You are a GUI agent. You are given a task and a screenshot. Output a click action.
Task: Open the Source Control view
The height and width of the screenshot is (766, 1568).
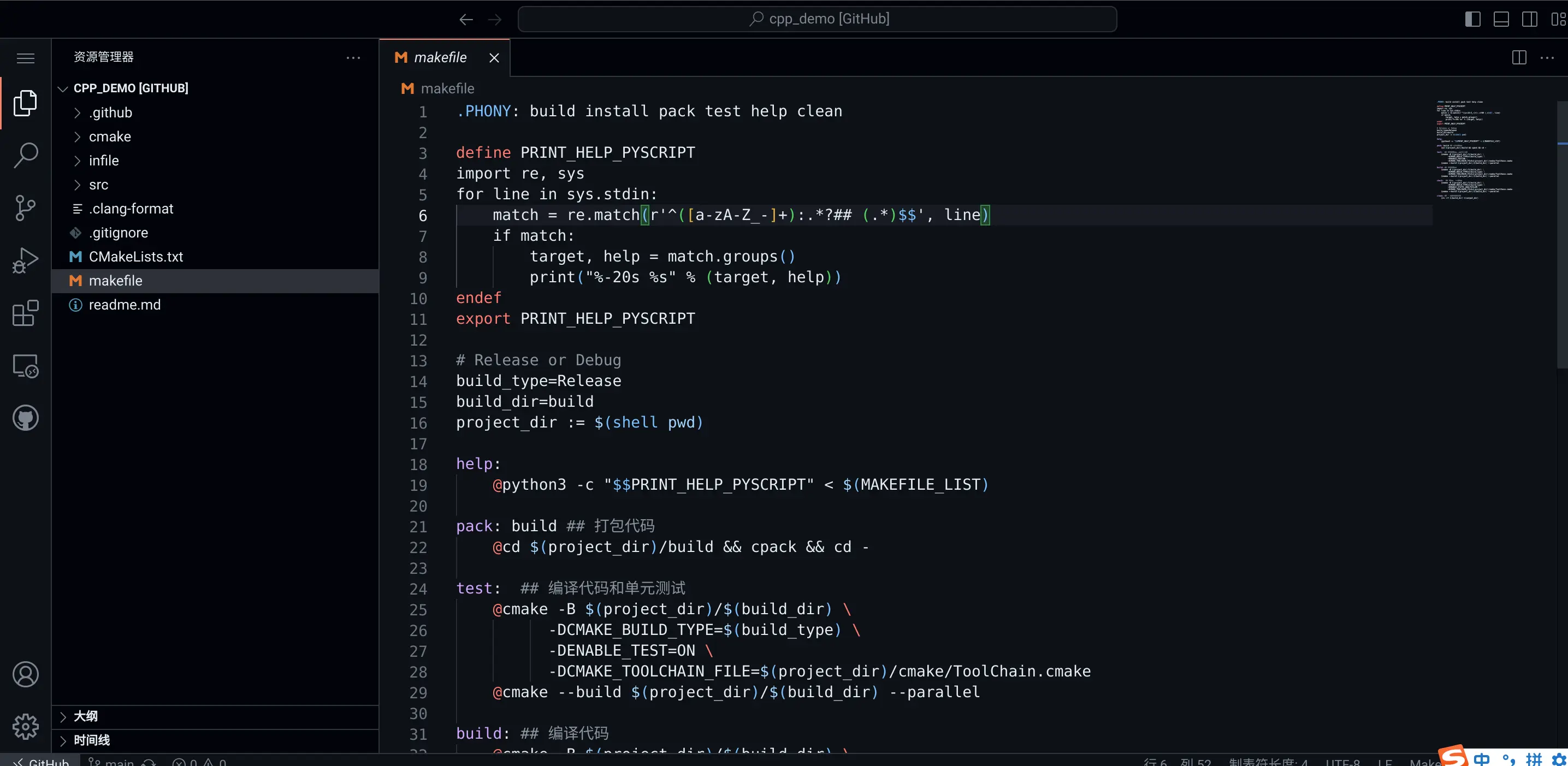click(26, 207)
